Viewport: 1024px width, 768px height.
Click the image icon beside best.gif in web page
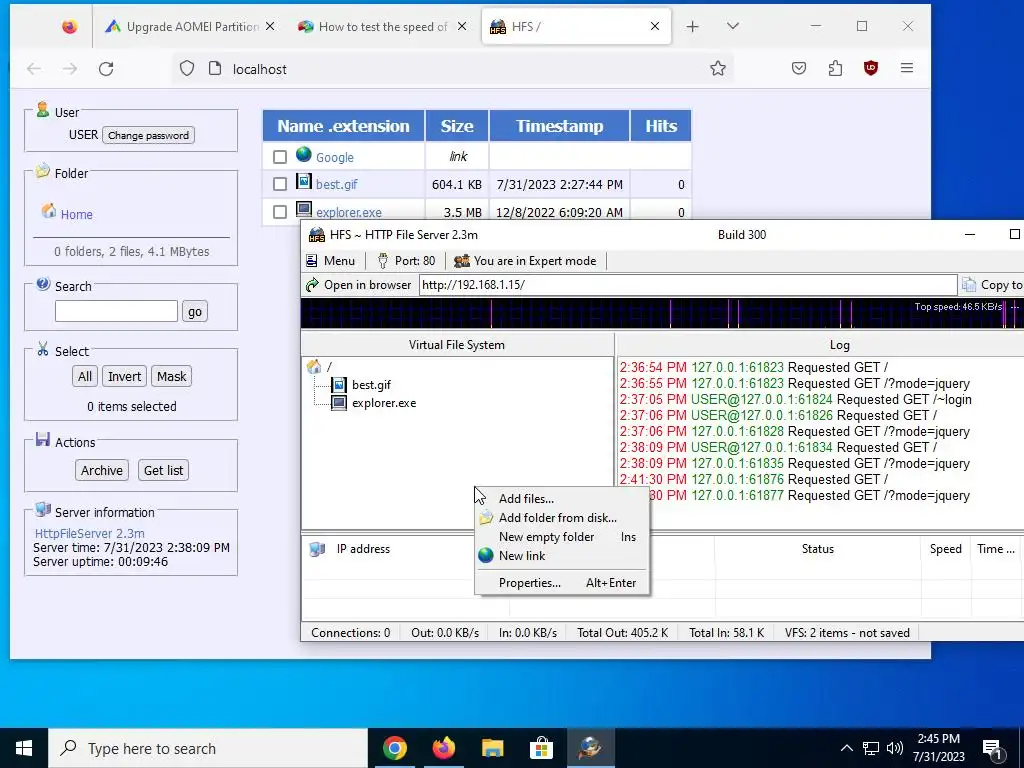(x=304, y=182)
